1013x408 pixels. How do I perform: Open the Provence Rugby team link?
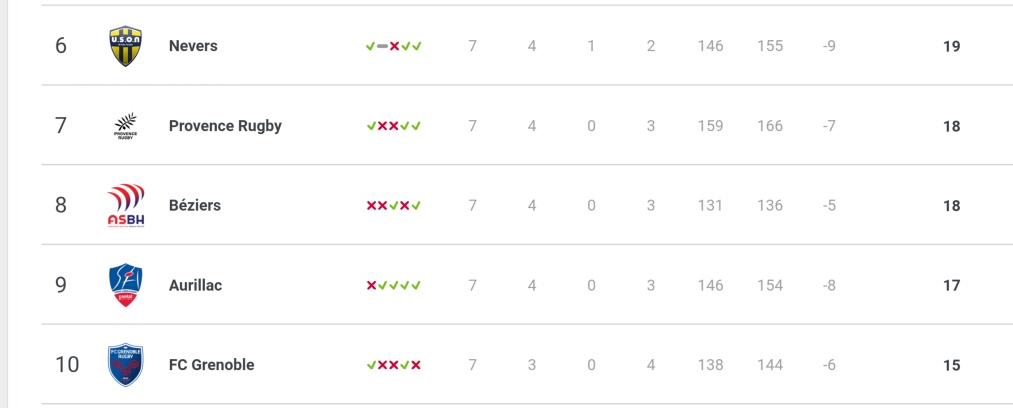(225, 126)
